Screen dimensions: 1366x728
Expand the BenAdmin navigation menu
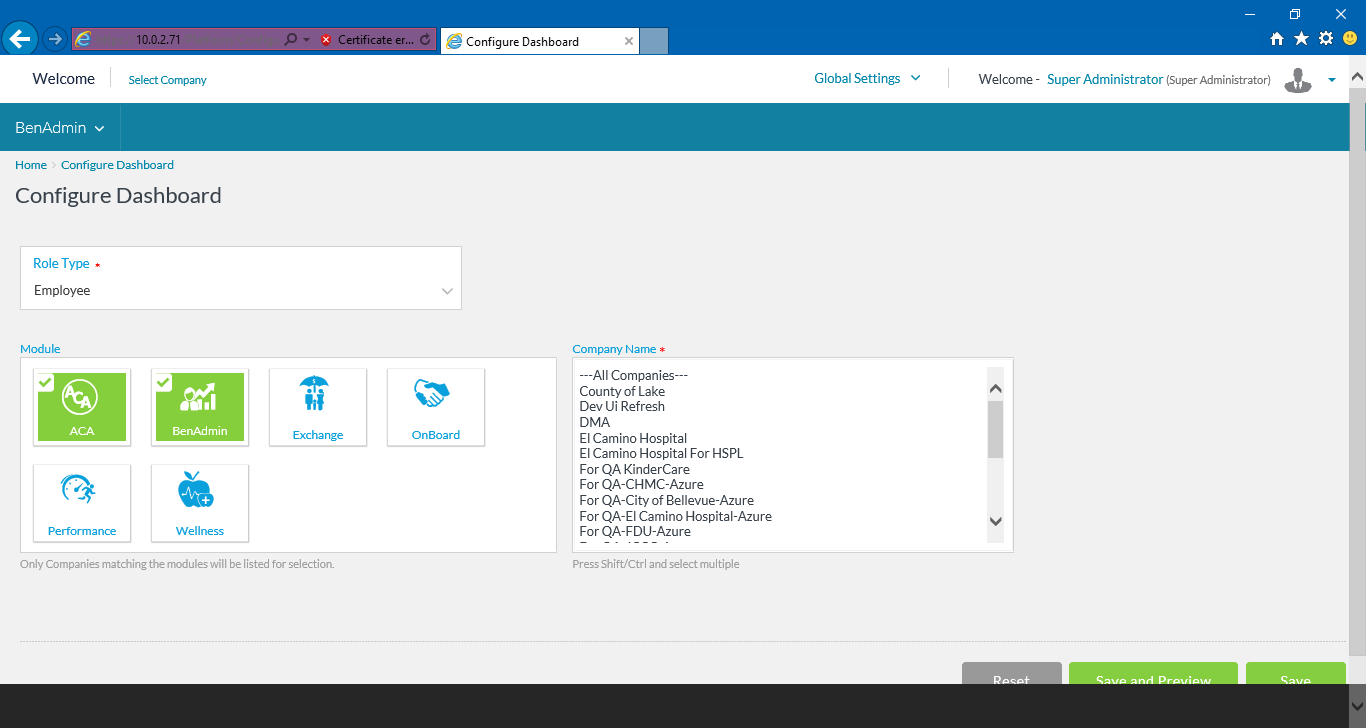tap(60, 128)
